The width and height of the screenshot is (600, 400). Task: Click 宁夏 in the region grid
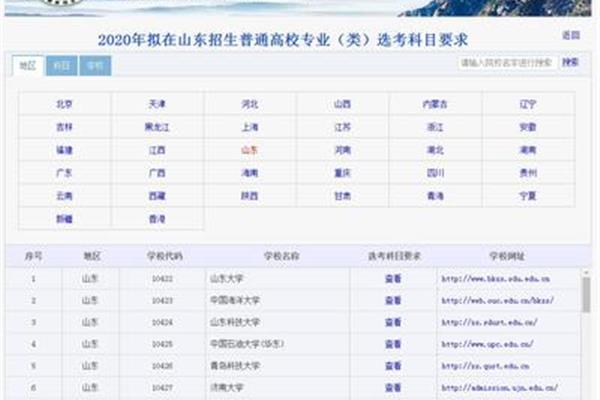coord(528,196)
